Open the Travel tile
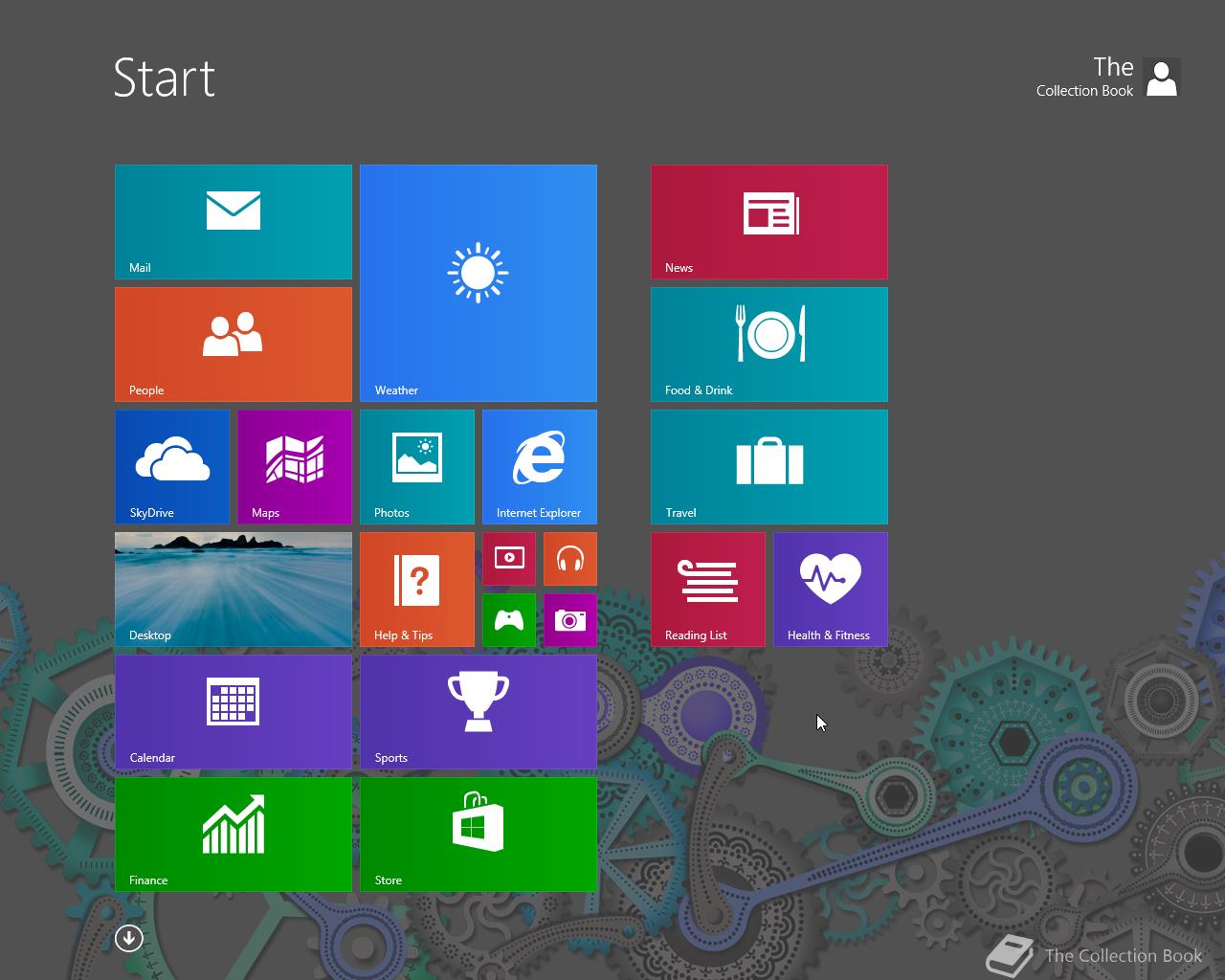 click(x=769, y=467)
